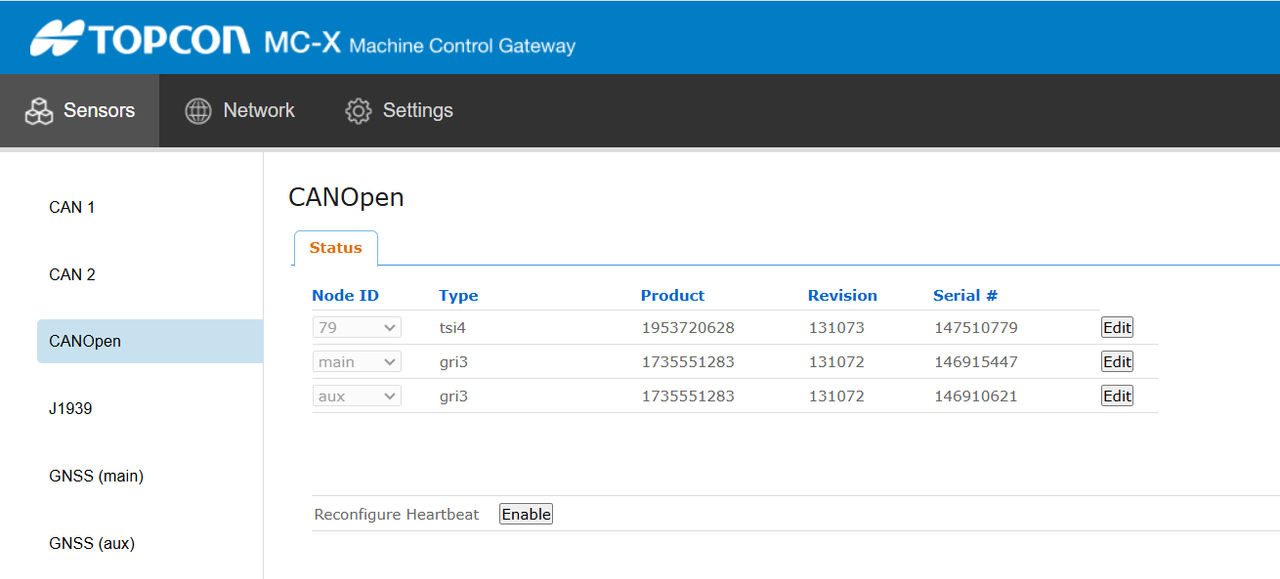Switch to the Status tab
Viewport: 1280px width, 579px height.
pos(335,248)
